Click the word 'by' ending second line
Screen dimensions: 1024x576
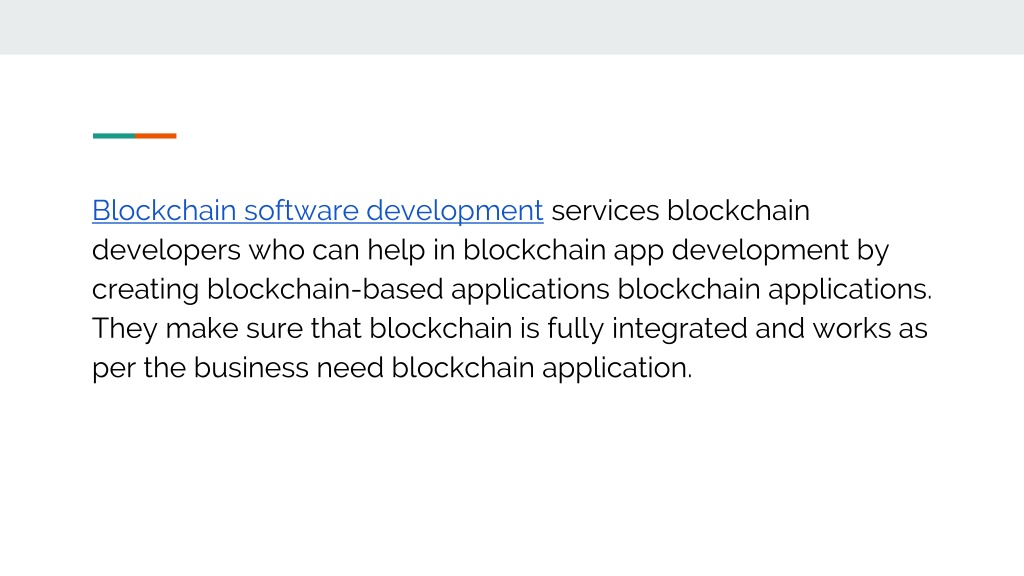(873, 250)
